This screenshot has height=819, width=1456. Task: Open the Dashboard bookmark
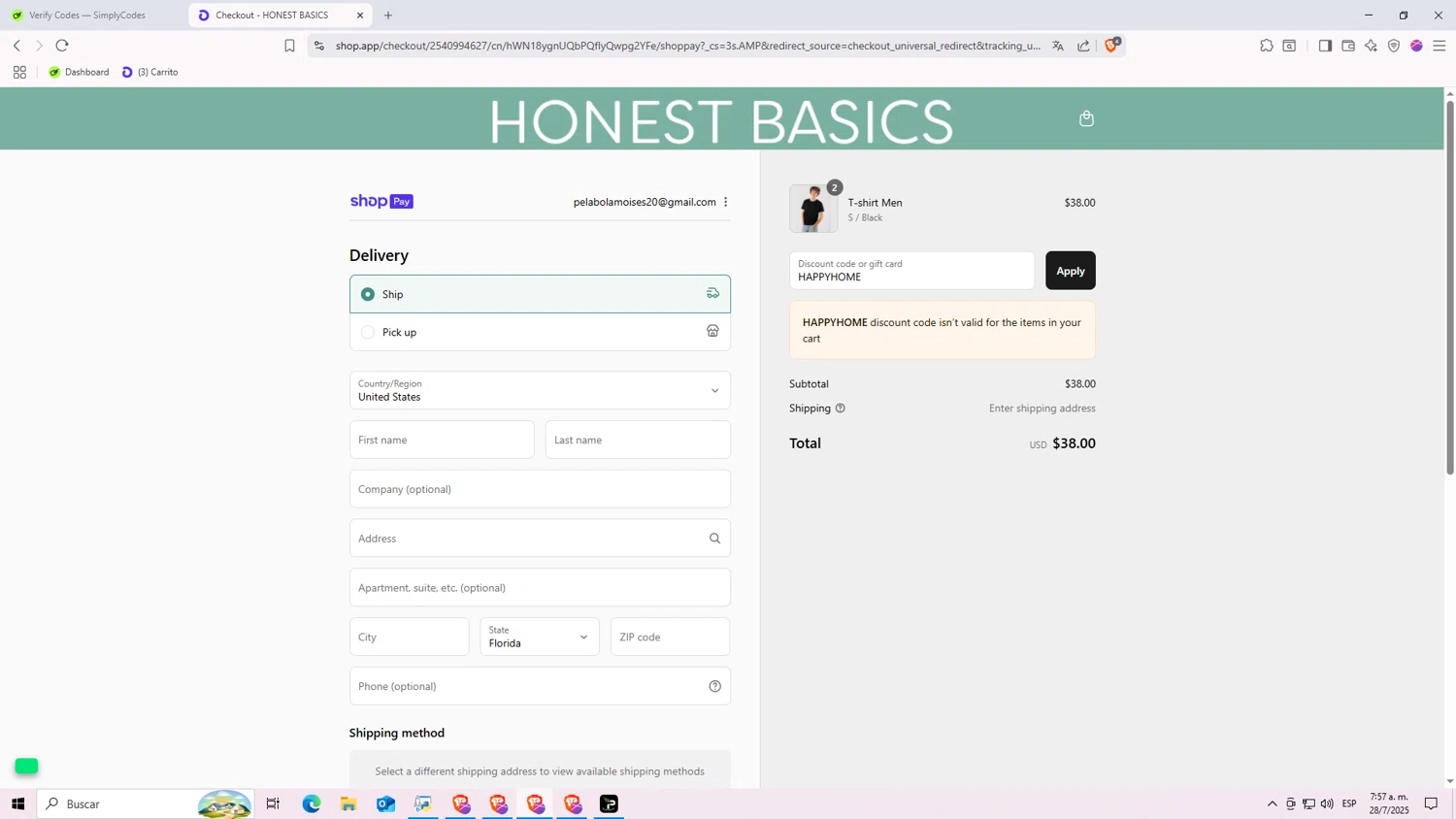(79, 72)
